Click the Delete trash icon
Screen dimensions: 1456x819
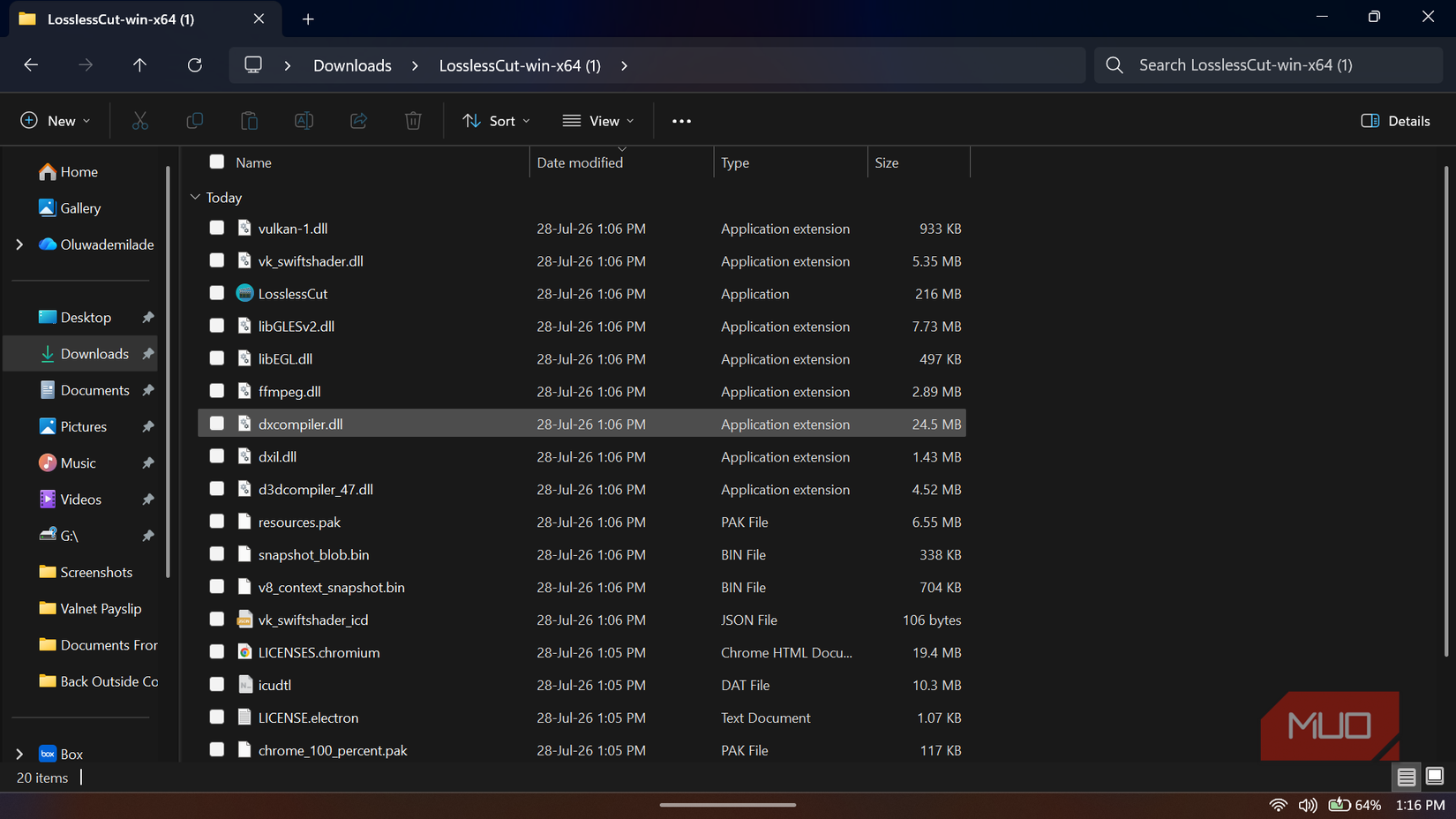pyautogui.click(x=413, y=121)
